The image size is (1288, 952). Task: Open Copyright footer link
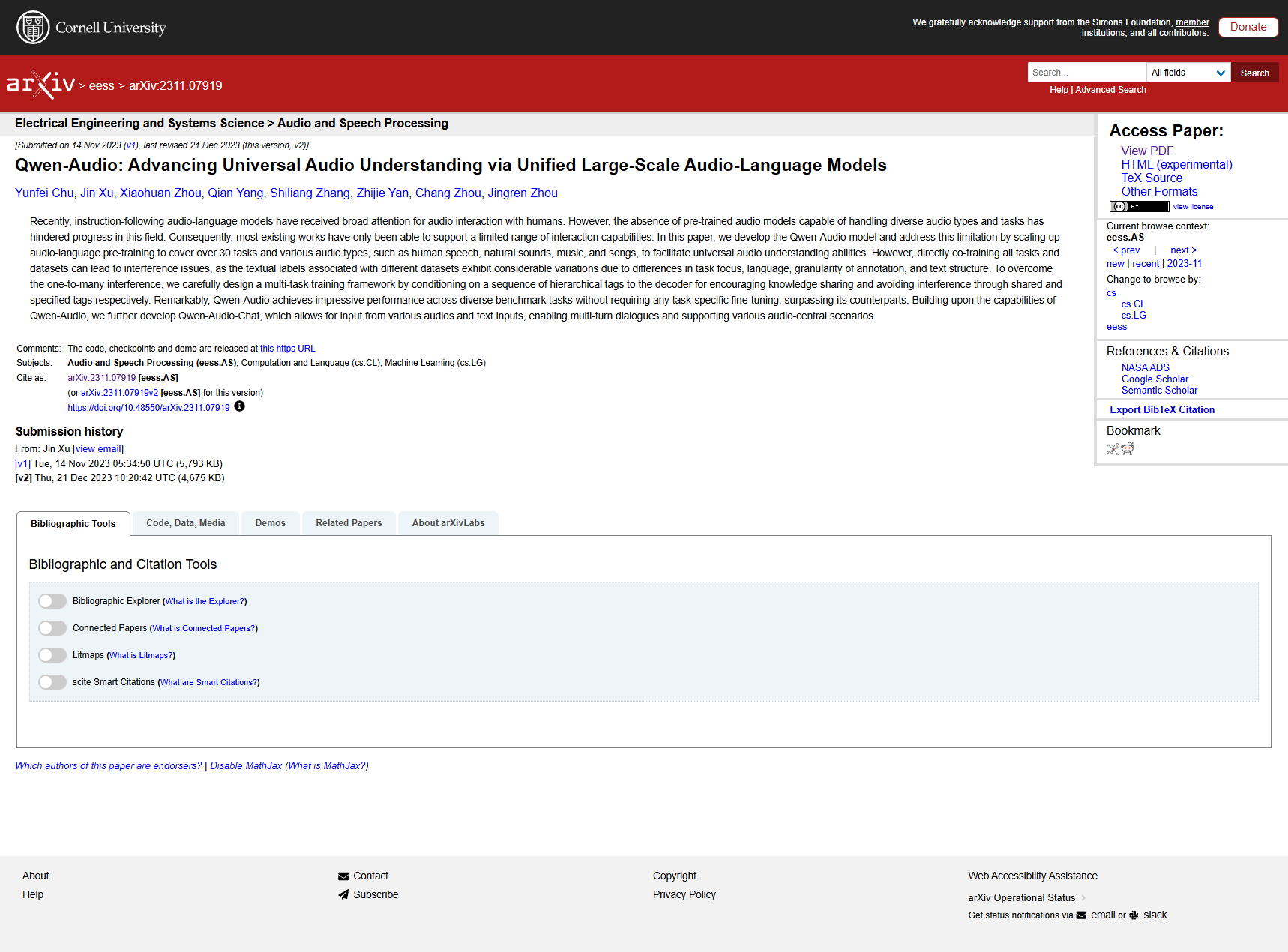click(674, 876)
